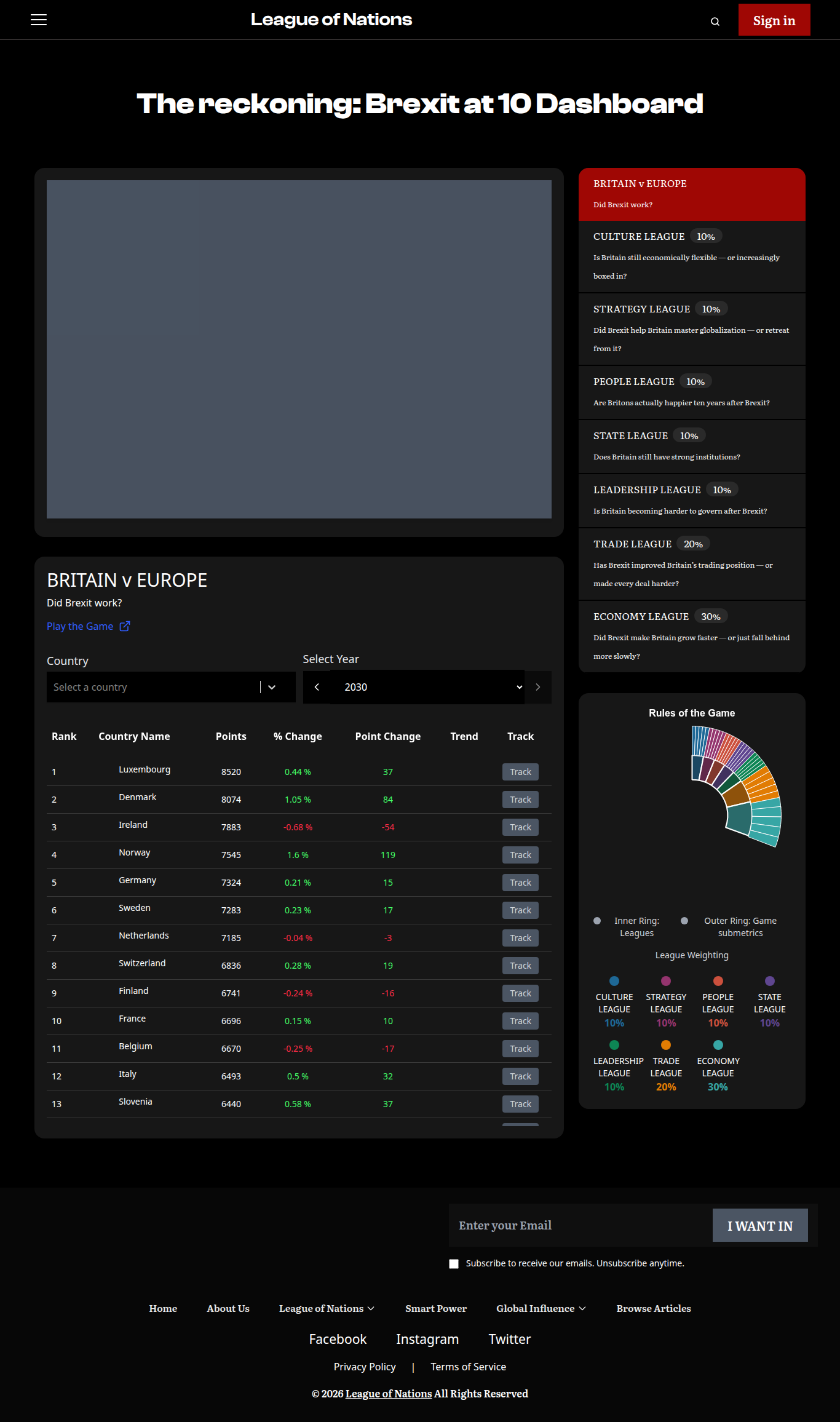The height and width of the screenshot is (1422, 840).
Task: Track Denmark row
Action: click(520, 800)
